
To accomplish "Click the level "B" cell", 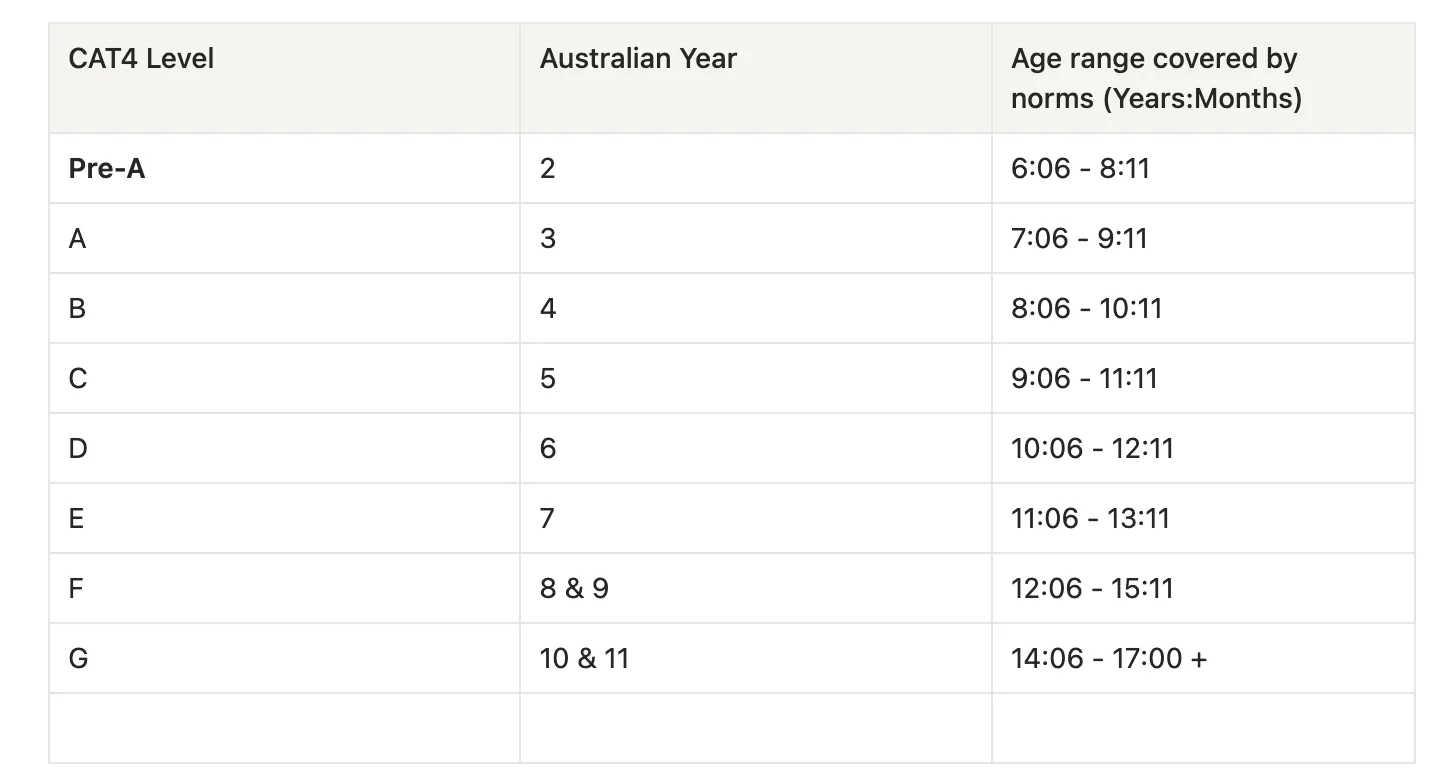I will (x=78, y=308).
